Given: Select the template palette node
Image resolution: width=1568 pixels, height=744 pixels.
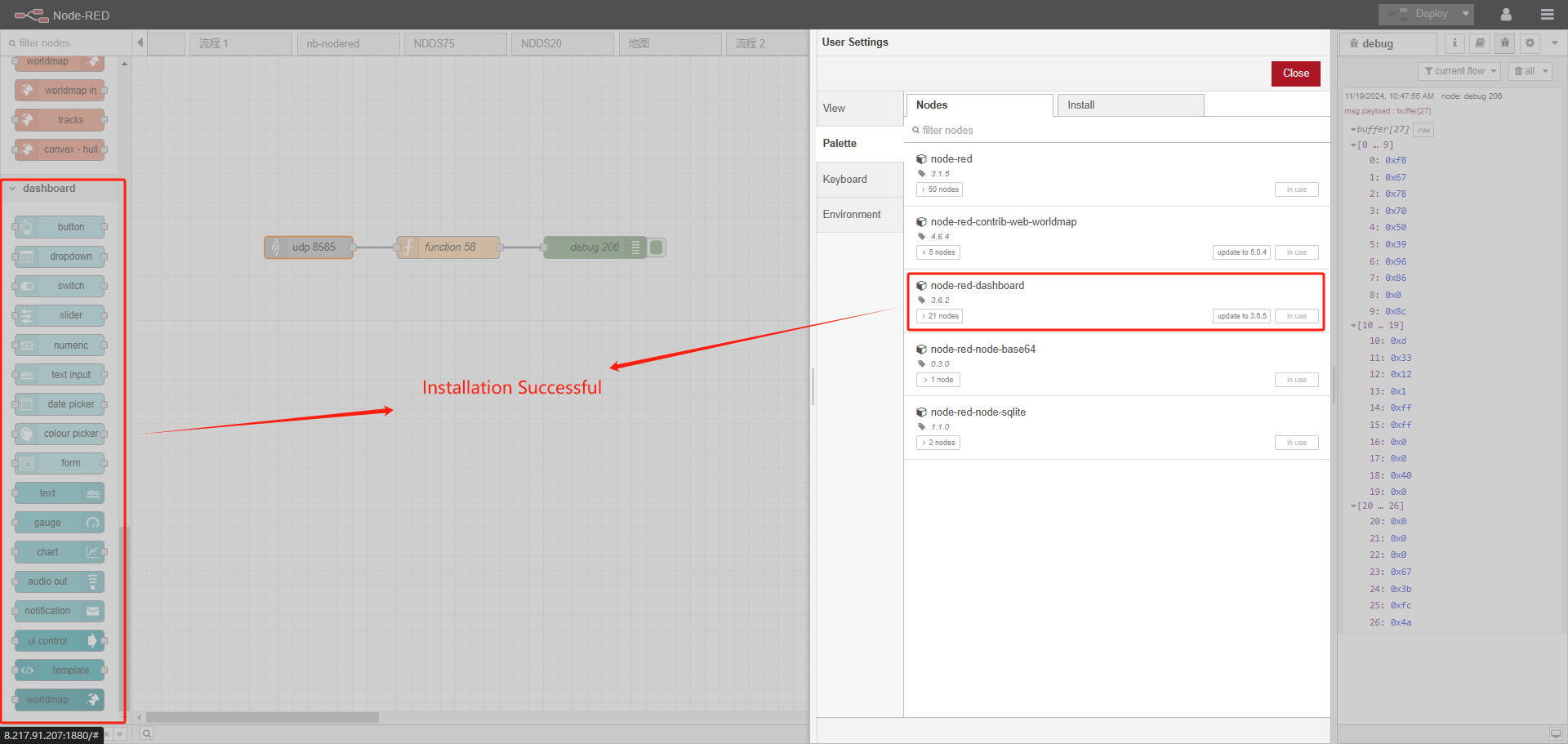Looking at the screenshot, I should coord(60,670).
